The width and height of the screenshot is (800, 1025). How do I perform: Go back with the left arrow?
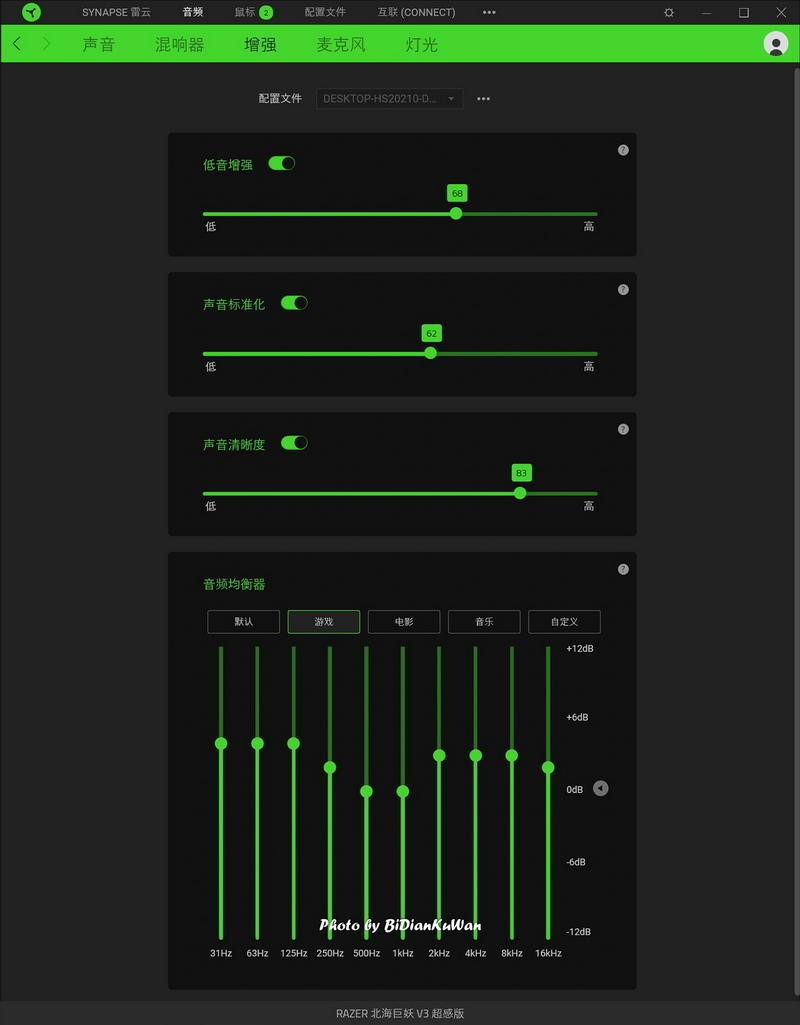pos(17,44)
